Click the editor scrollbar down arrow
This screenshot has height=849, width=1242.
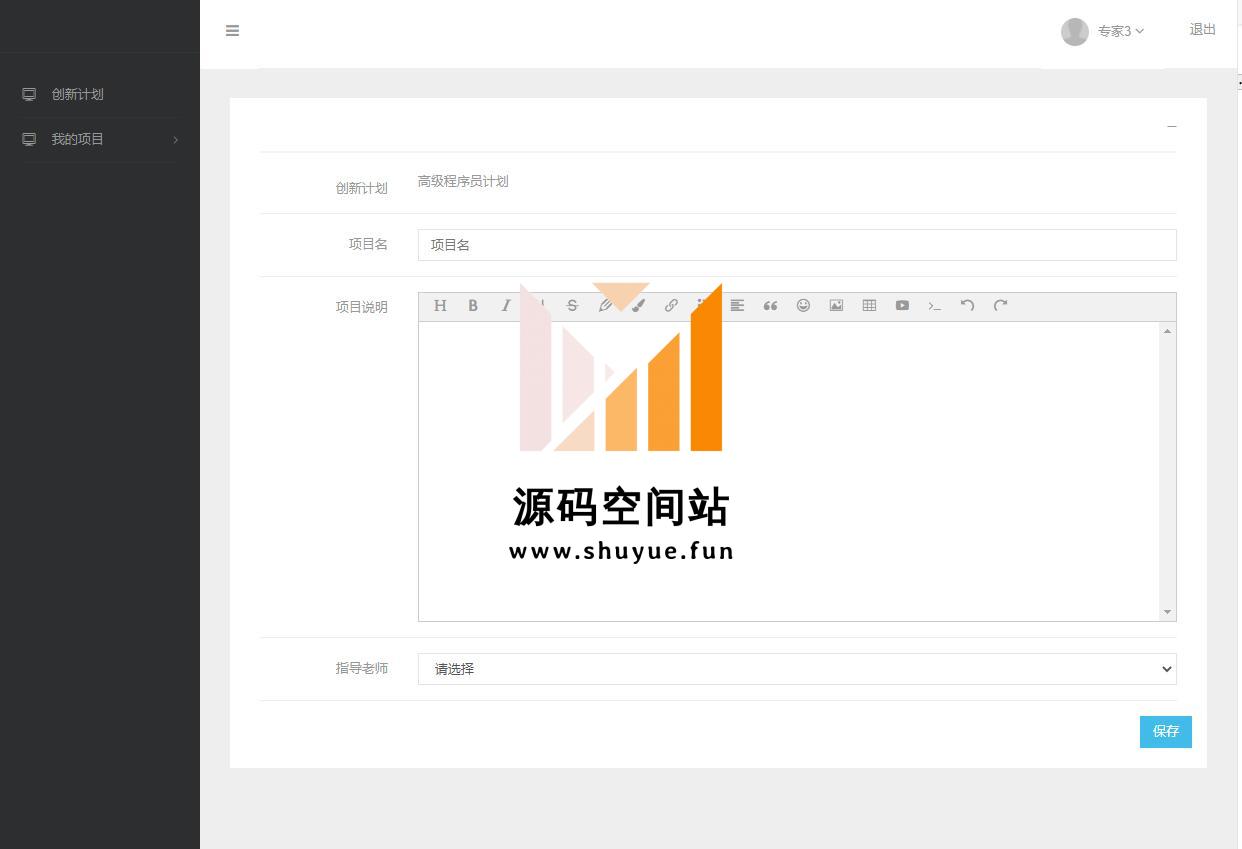tap(1167, 612)
